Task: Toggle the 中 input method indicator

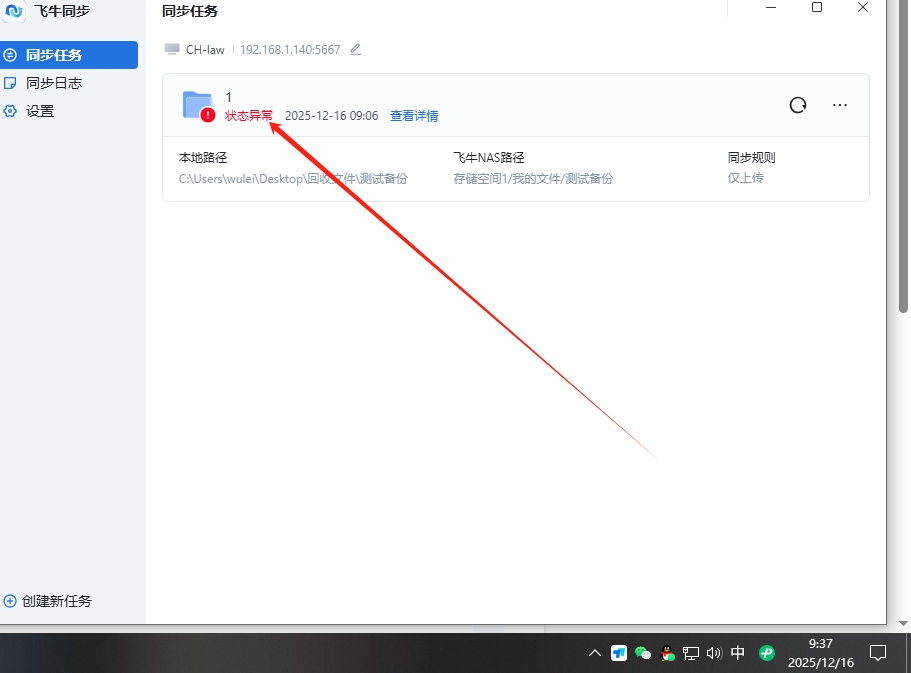Action: click(x=737, y=653)
